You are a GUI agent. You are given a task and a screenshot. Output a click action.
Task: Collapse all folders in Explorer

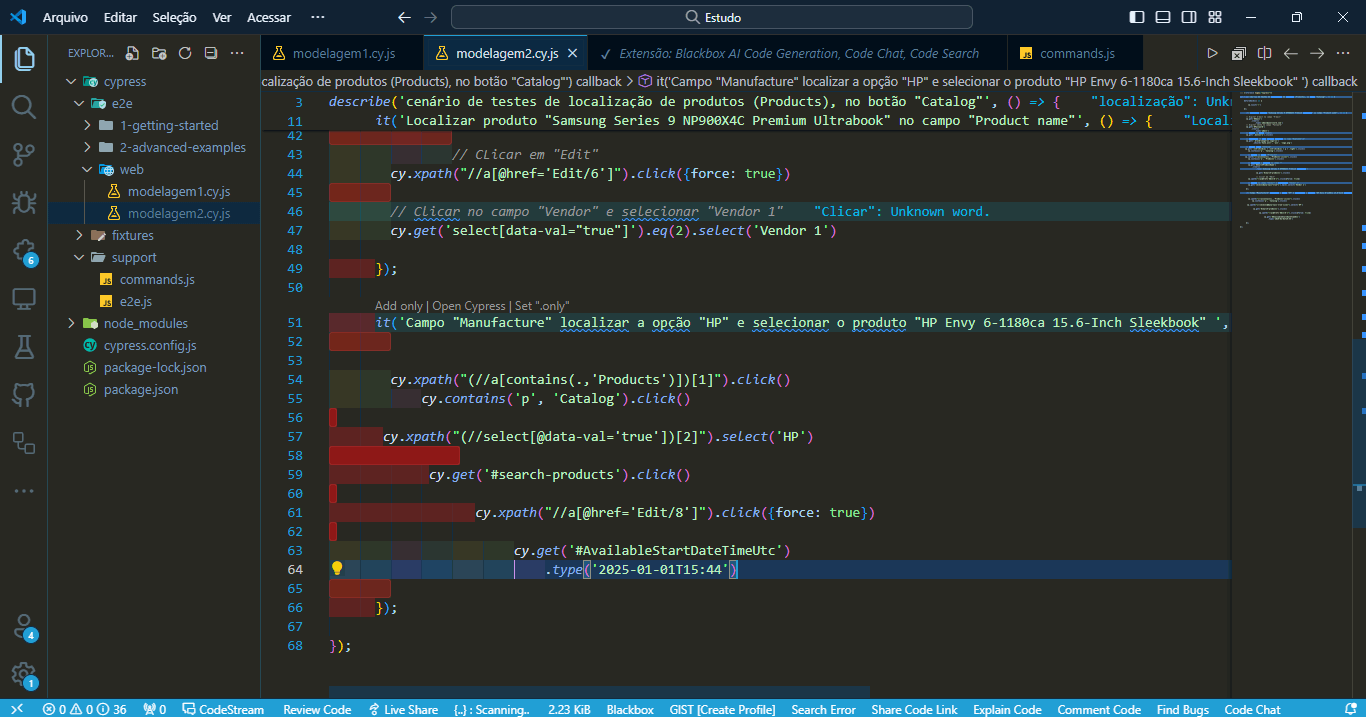pos(211,53)
